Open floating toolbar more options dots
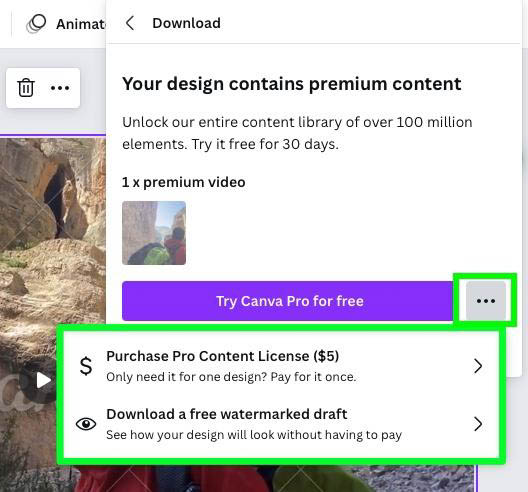Viewport: 528px width, 492px height. [x=60, y=88]
